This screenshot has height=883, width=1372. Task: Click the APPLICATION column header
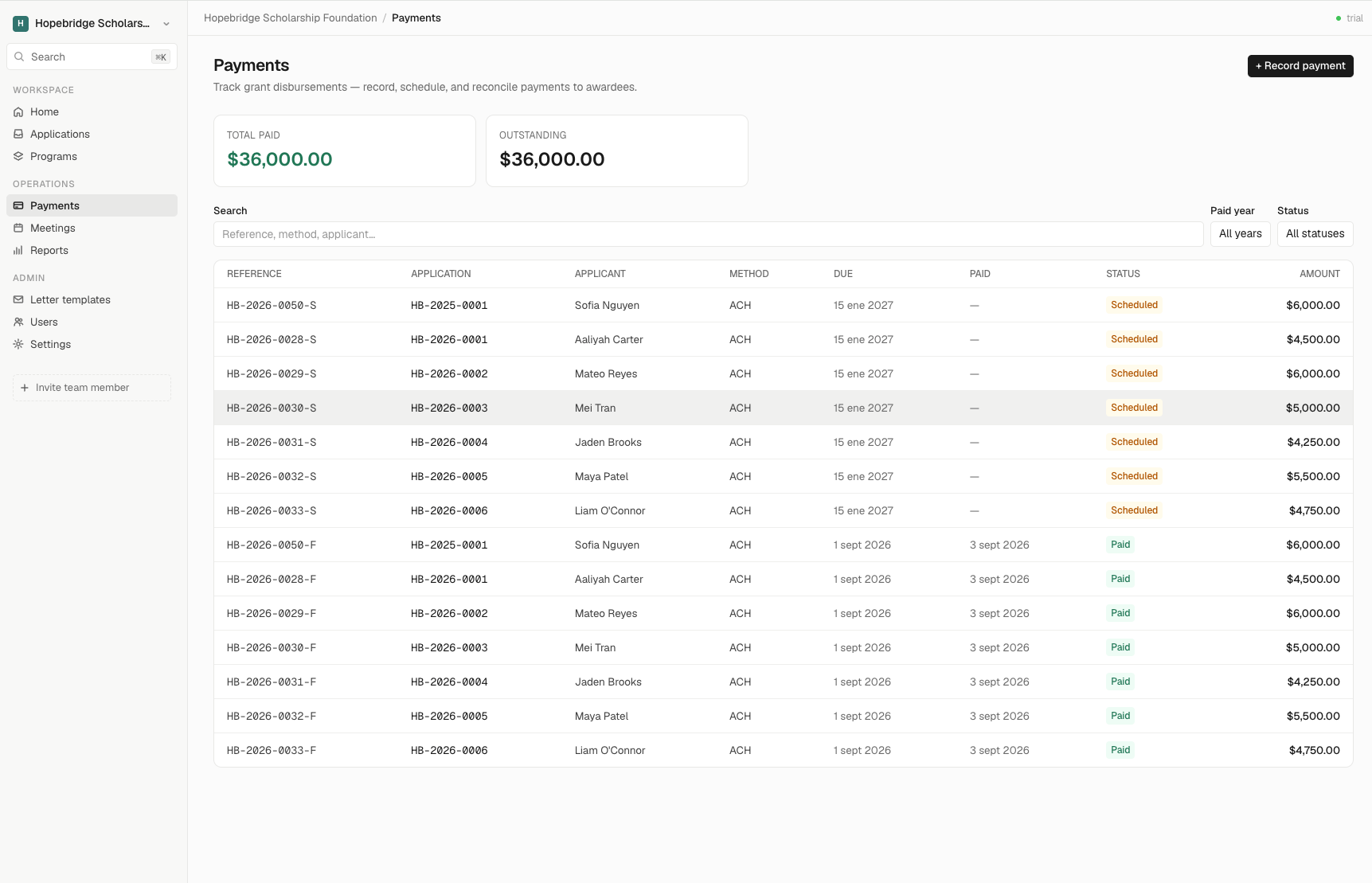[441, 274]
